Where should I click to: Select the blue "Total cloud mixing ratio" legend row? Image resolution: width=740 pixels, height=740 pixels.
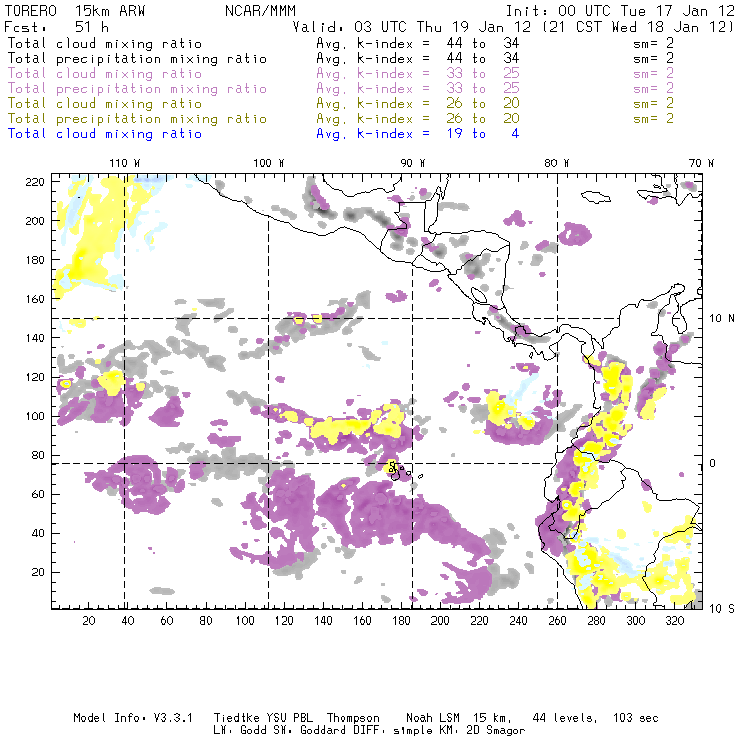tap(105, 134)
